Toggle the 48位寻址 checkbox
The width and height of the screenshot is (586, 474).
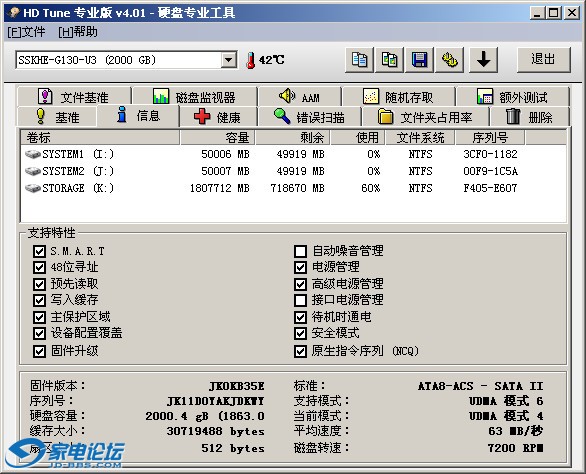pos(39,267)
